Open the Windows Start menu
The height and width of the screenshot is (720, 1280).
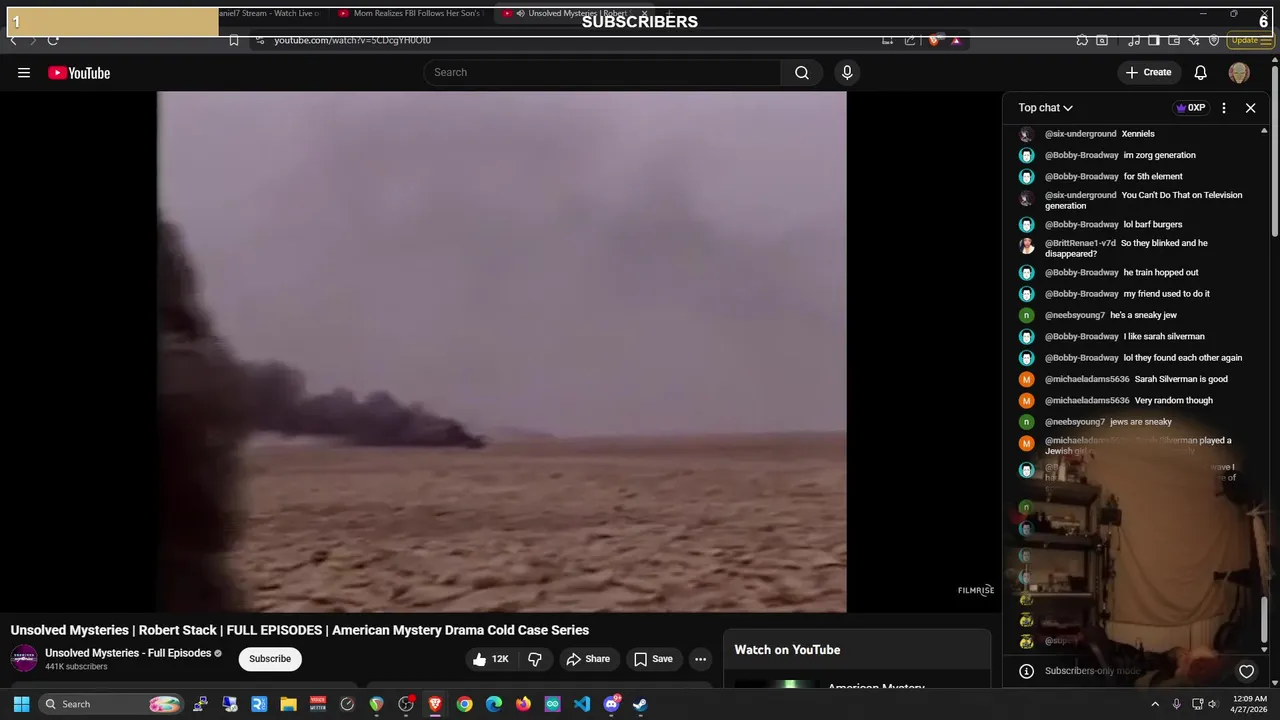[21, 704]
